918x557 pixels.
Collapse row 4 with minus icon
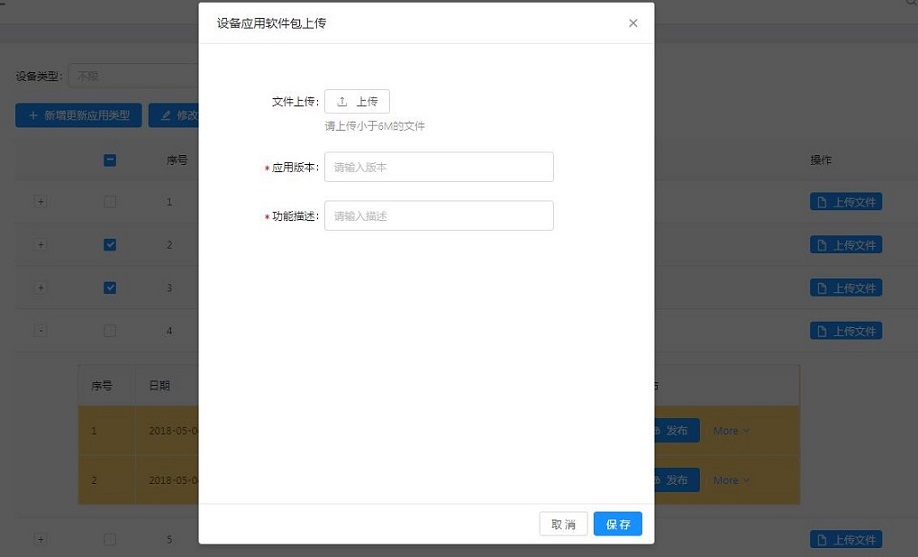pyautogui.click(x=40, y=331)
